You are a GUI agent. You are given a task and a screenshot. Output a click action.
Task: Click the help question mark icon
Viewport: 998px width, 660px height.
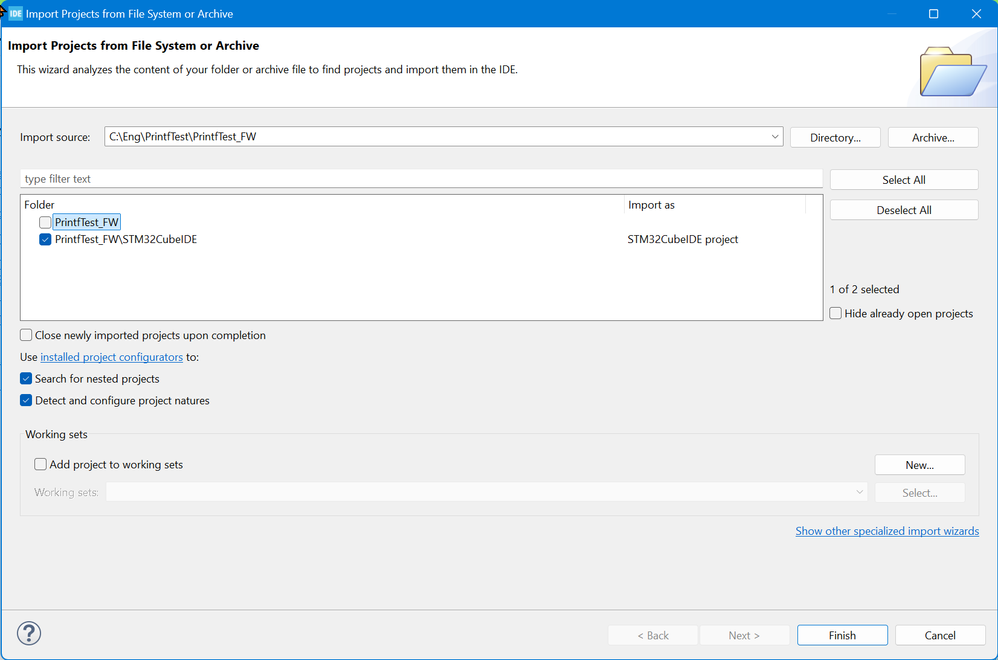click(x=29, y=633)
